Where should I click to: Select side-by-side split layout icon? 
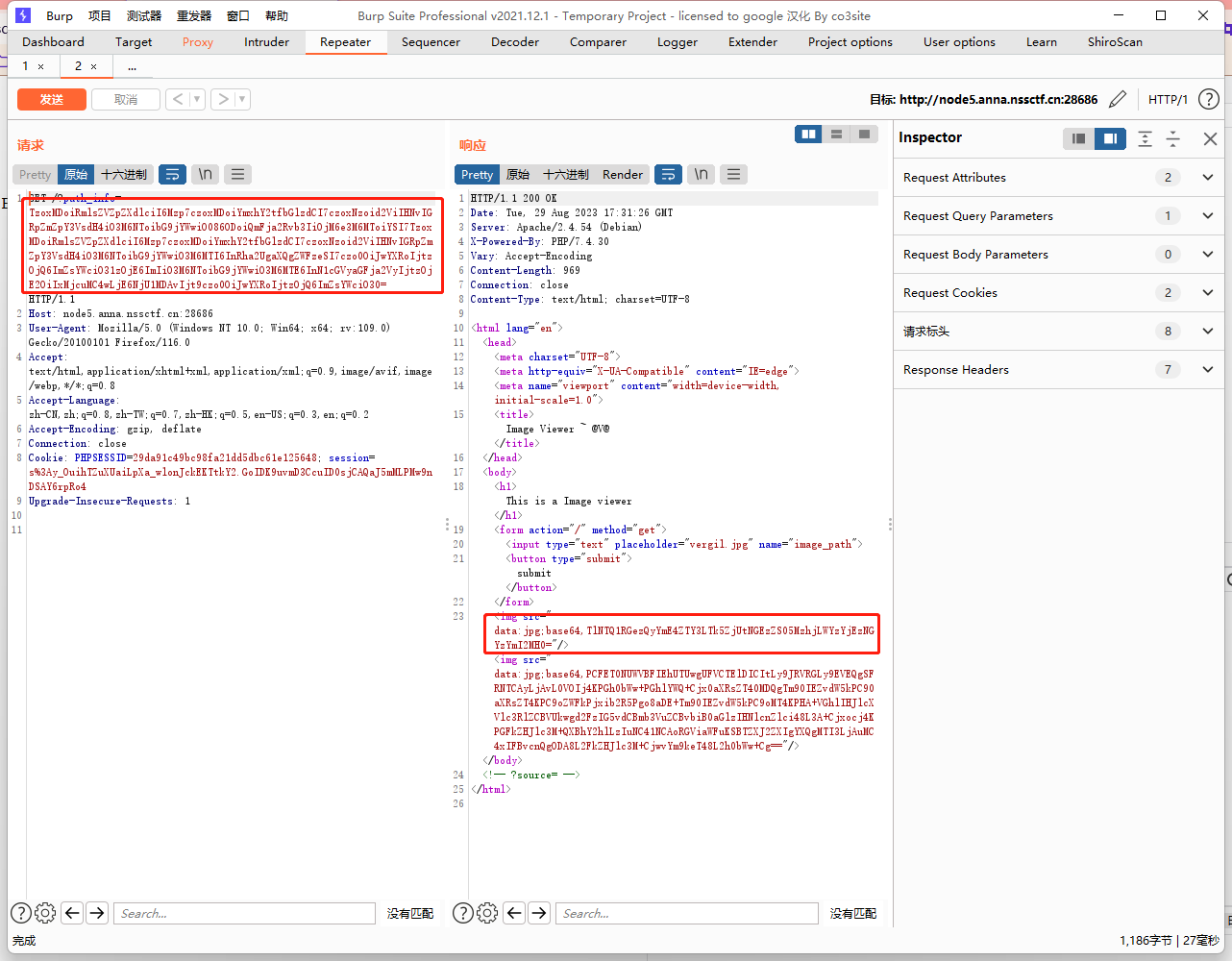coord(809,135)
